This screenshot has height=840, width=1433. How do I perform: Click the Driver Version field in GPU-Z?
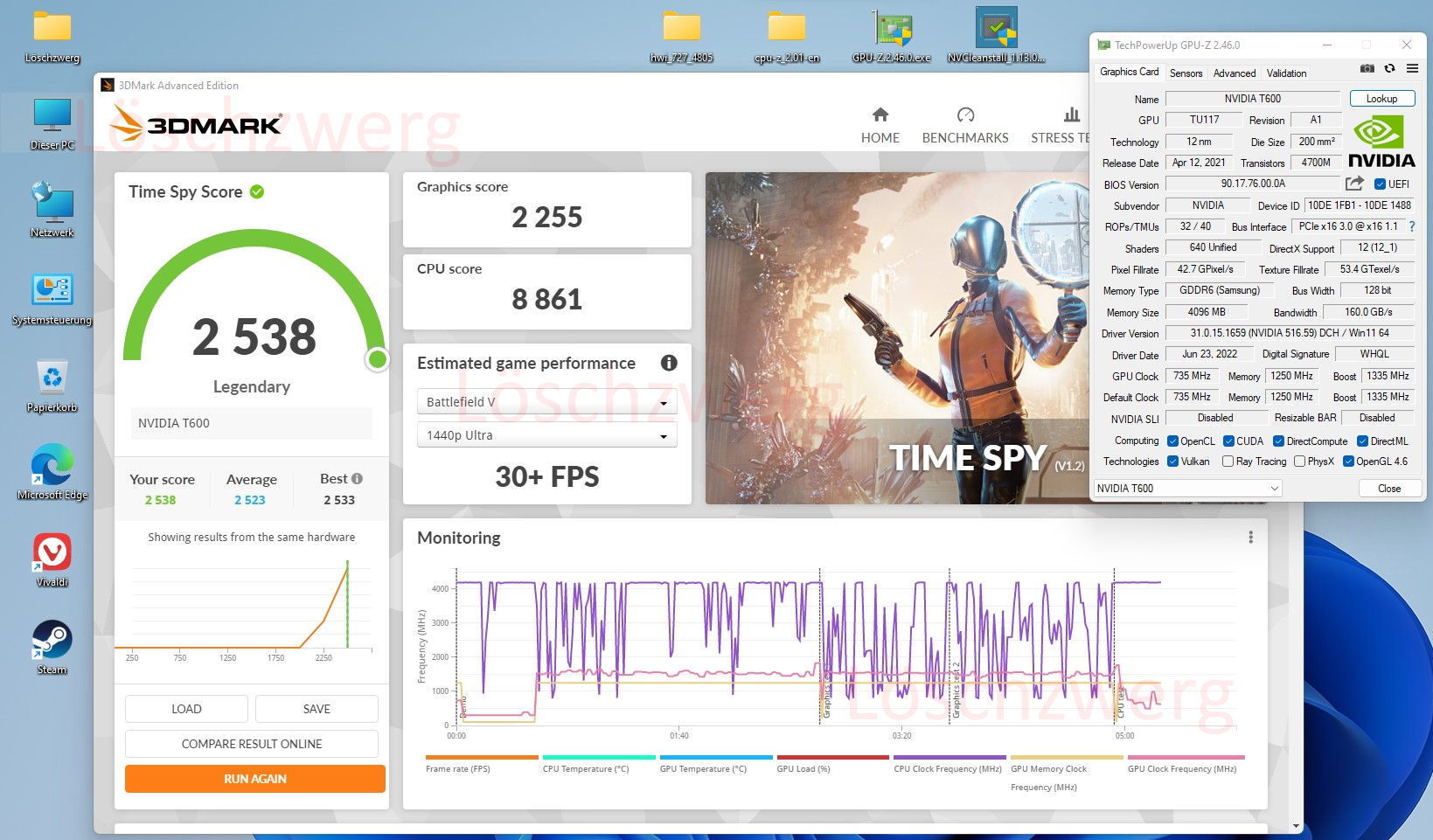pos(1290,333)
